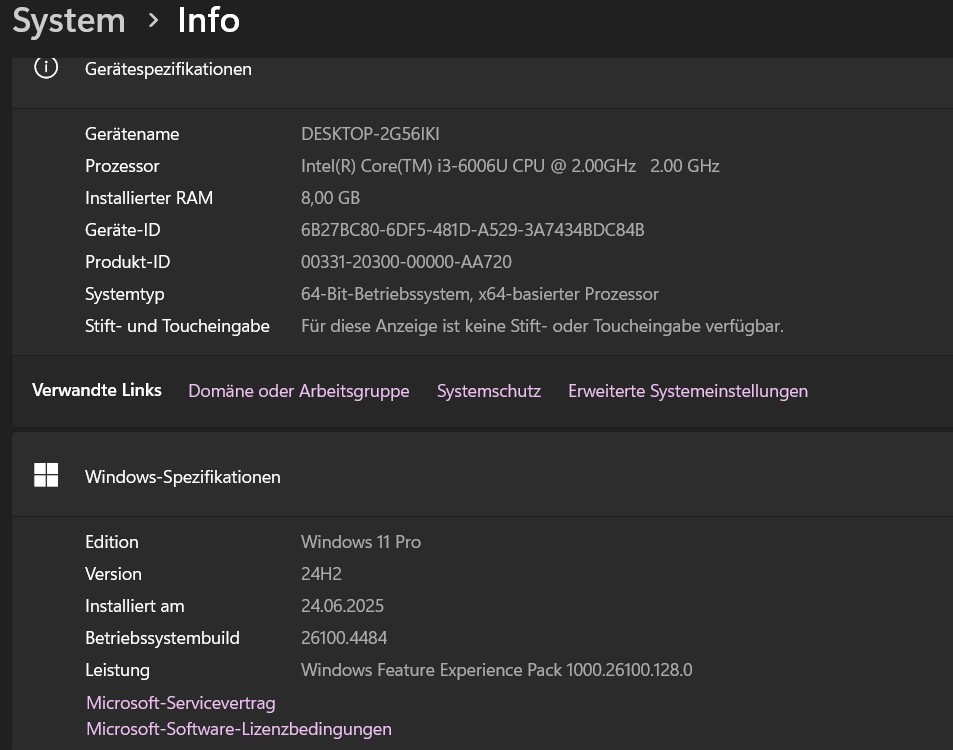Select the OS build number 26100.4484
Image resolution: width=953 pixels, height=750 pixels.
(x=344, y=638)
